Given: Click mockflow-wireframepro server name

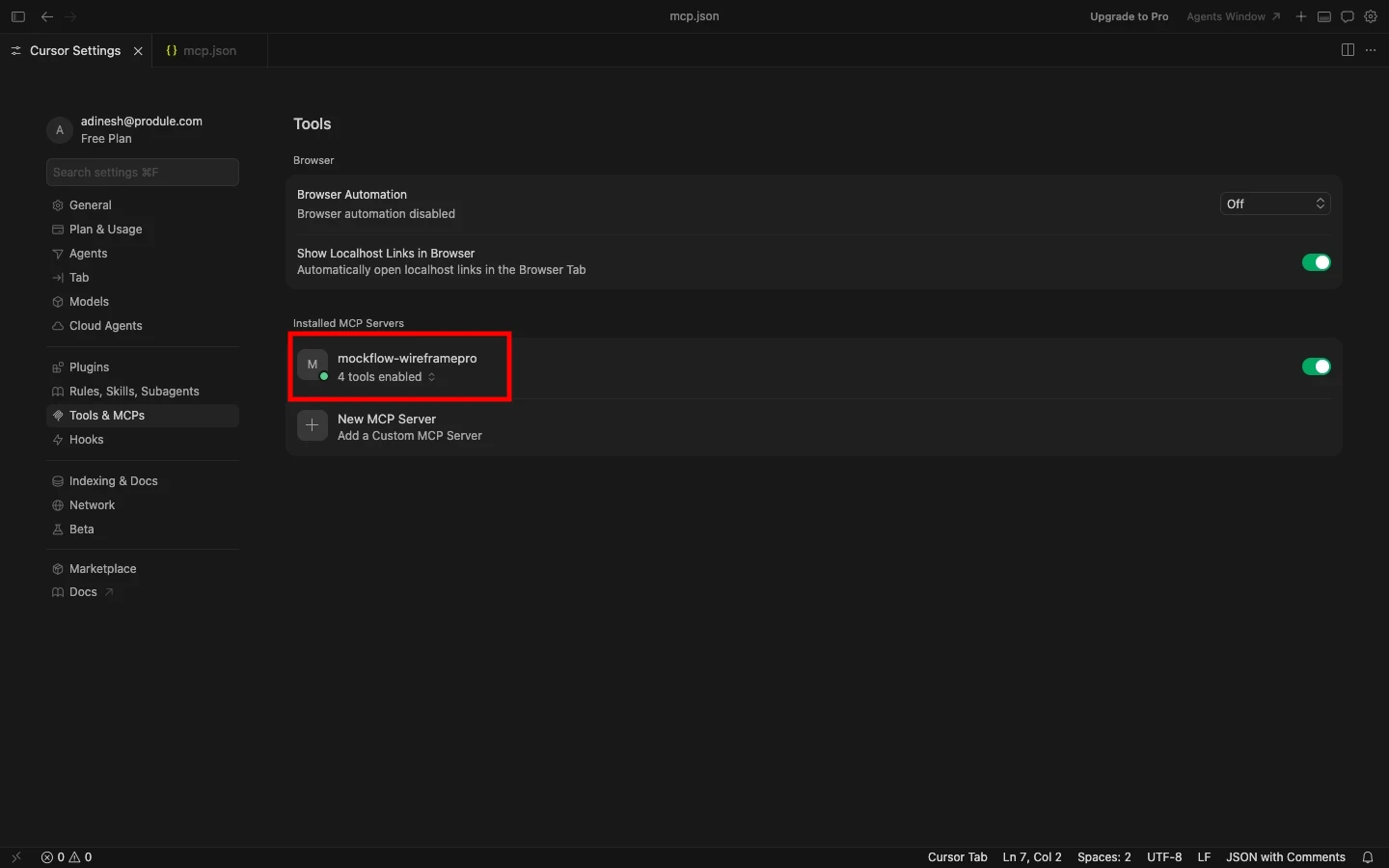Looking at the screenshot, I should point(407,358).
